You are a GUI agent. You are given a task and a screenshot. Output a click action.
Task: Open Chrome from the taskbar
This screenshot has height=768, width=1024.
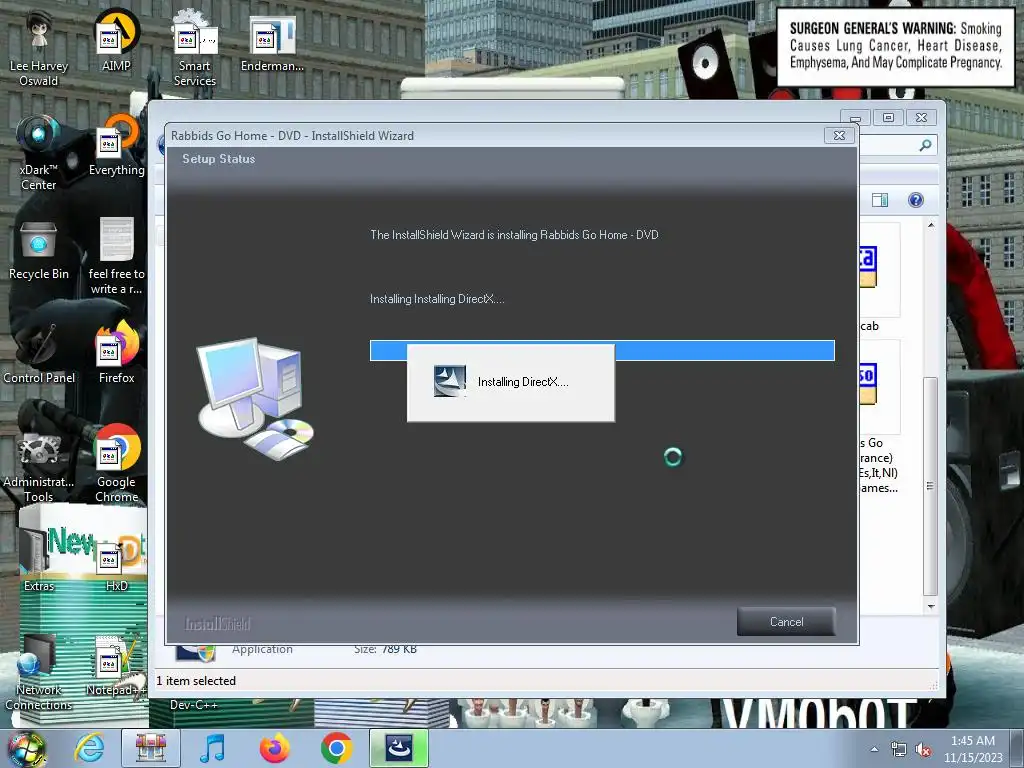pyautogui.click(x=336, y=748)
